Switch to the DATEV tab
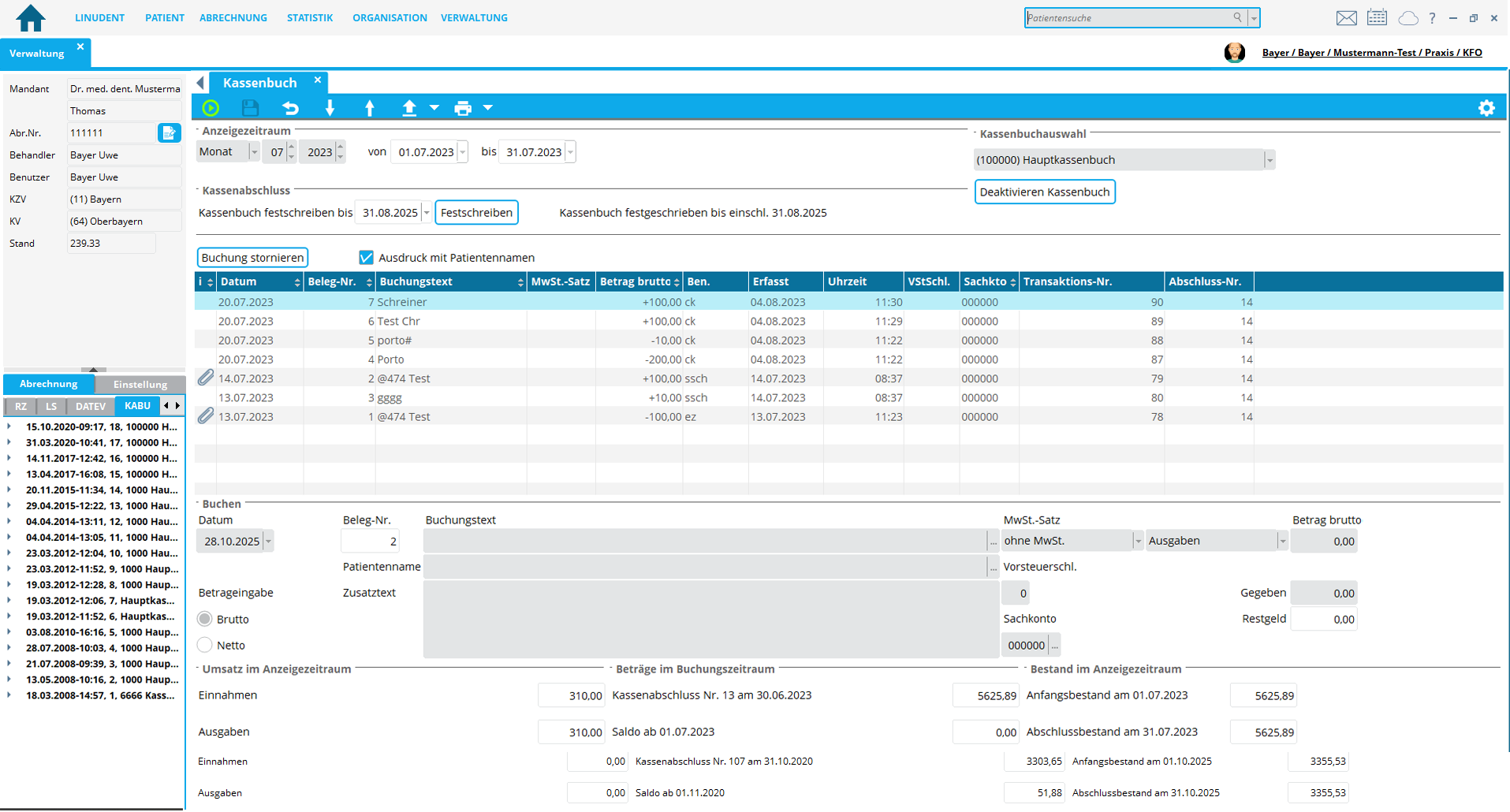This screenshot has width=1510, height=812. pos(90,407)
